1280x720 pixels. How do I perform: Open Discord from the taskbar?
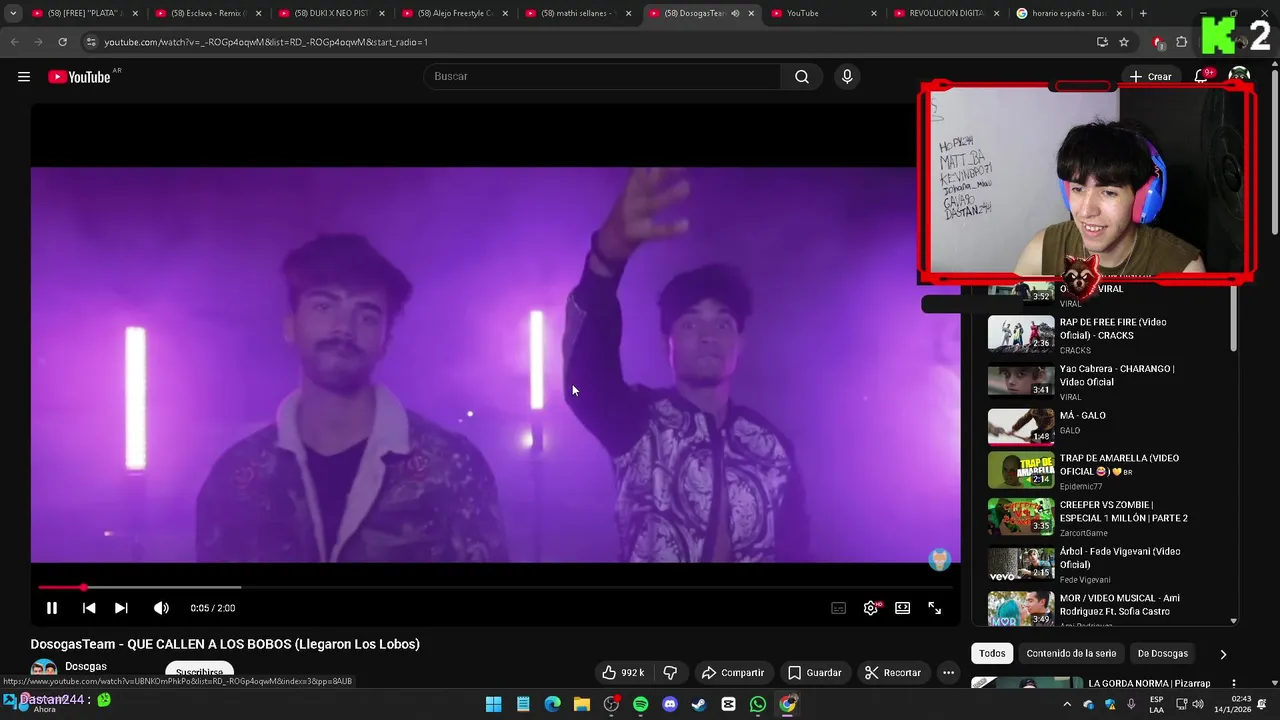coord(670,704)
